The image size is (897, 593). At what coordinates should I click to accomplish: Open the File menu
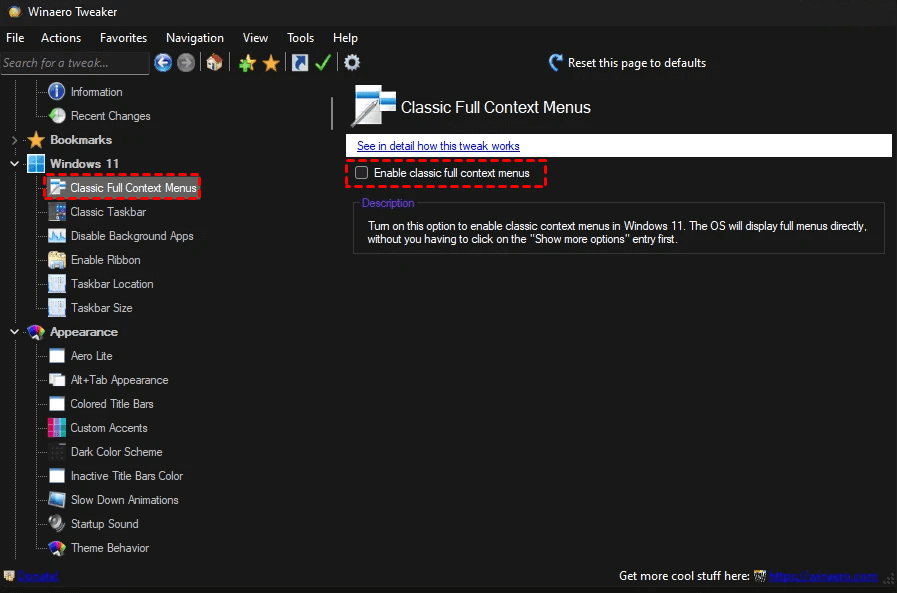15,38
